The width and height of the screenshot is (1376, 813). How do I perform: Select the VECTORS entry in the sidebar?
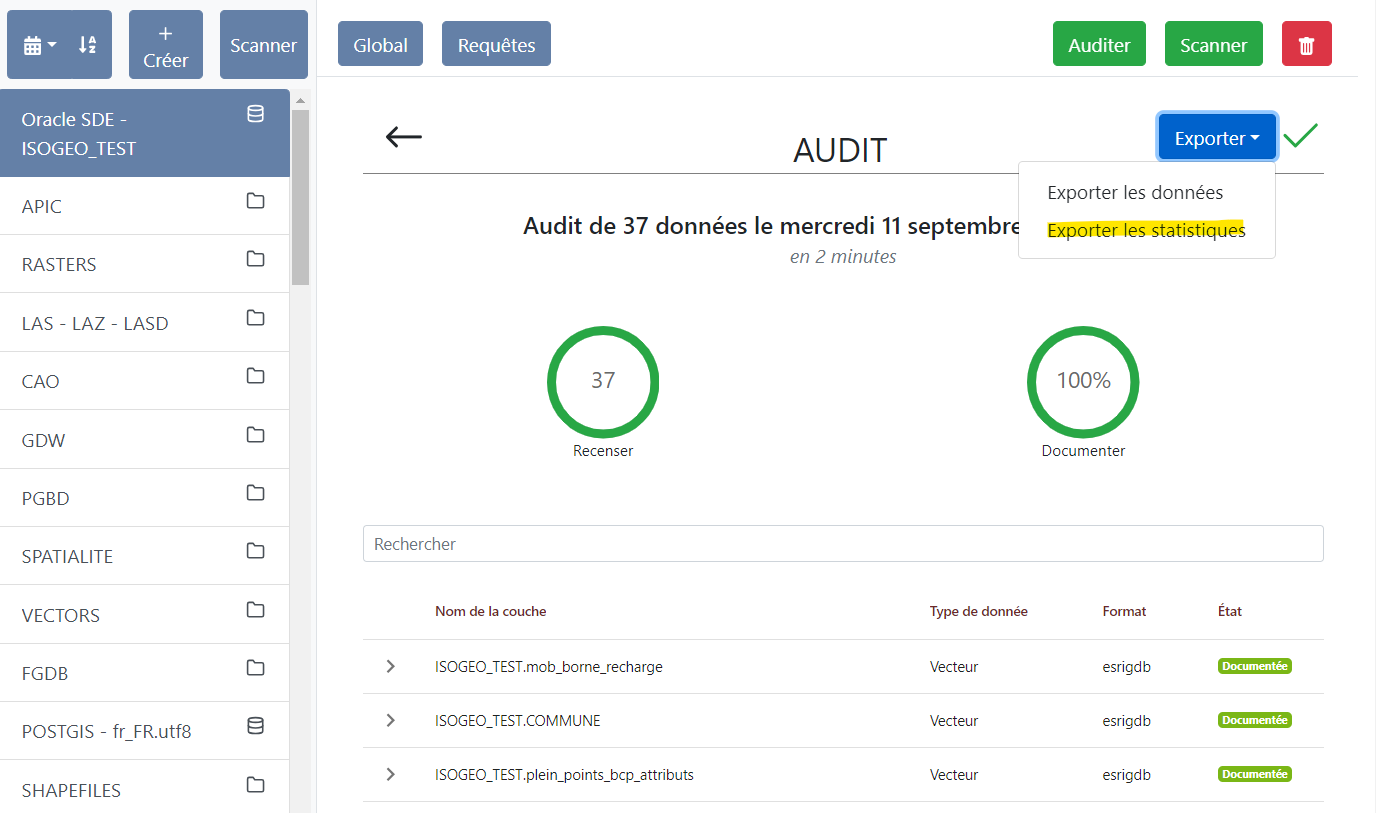click(145, 614)
